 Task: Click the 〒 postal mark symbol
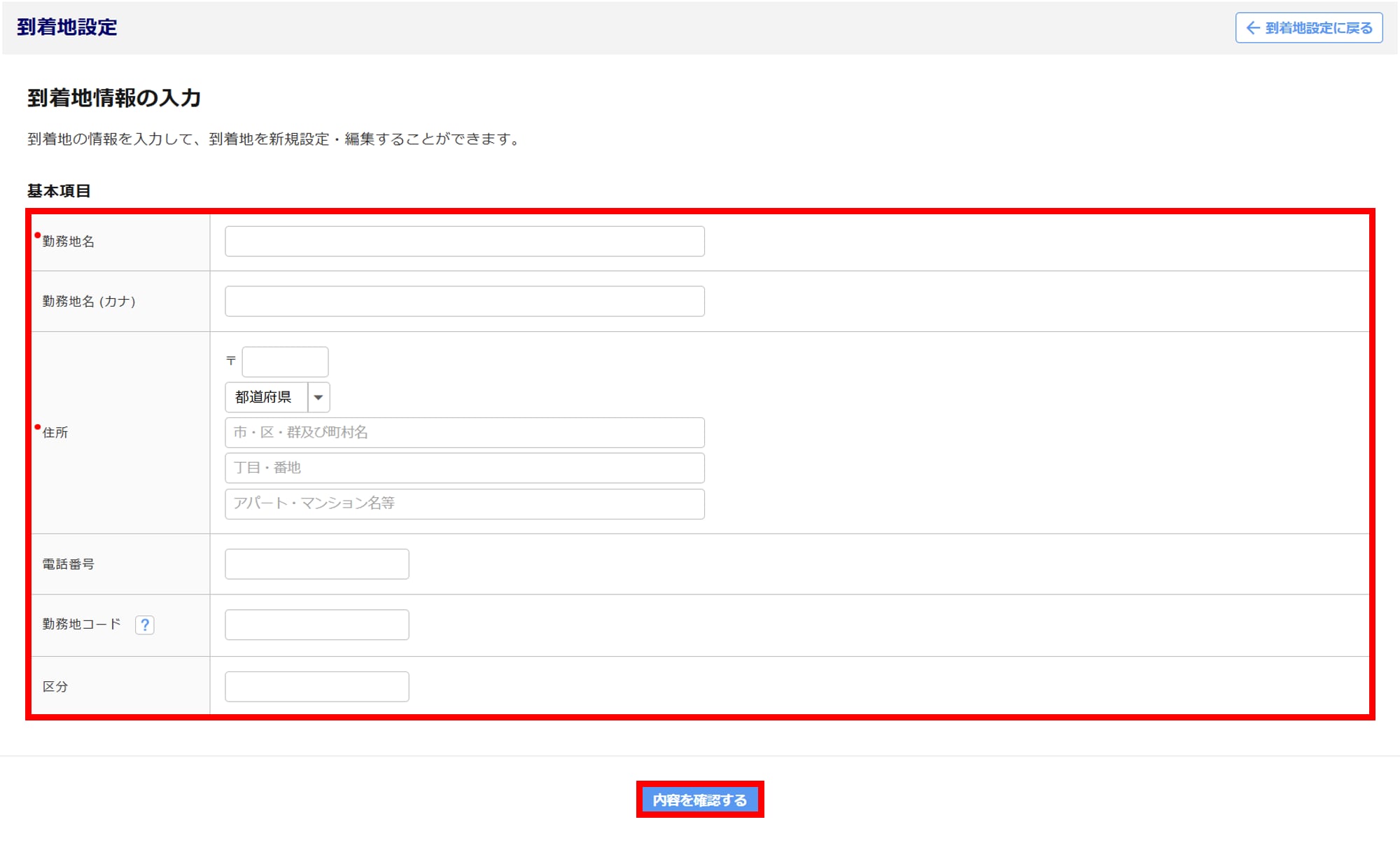point(231,361)
